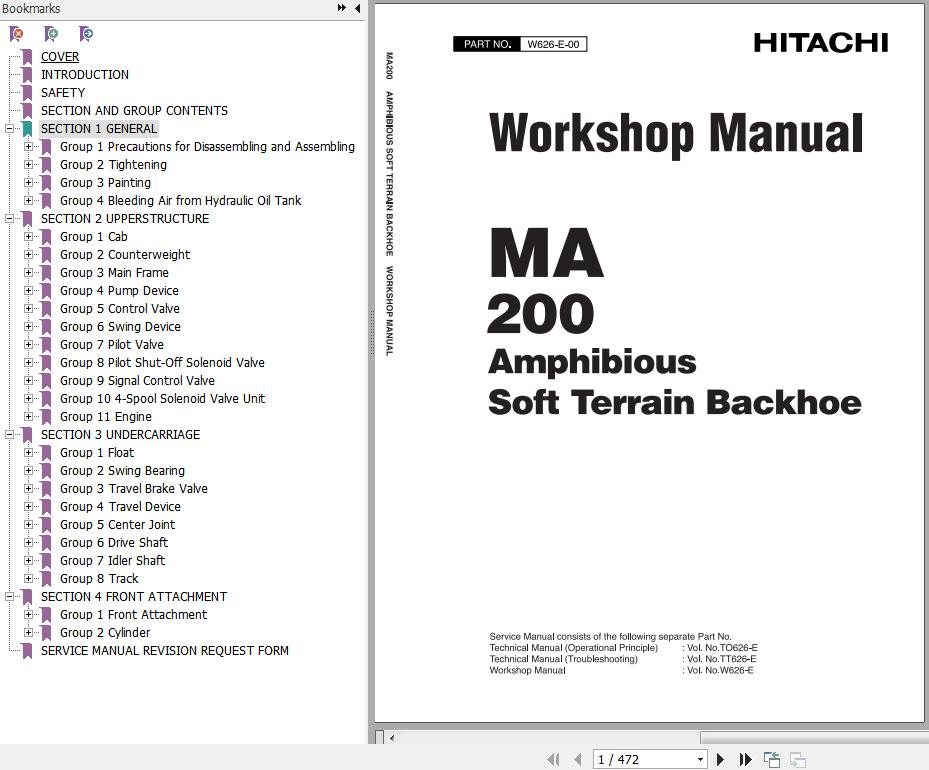Open Group 10 4-Spool Solenoid Valve Unit
Viewport: 929px width, 770px height.
[162, 399]
